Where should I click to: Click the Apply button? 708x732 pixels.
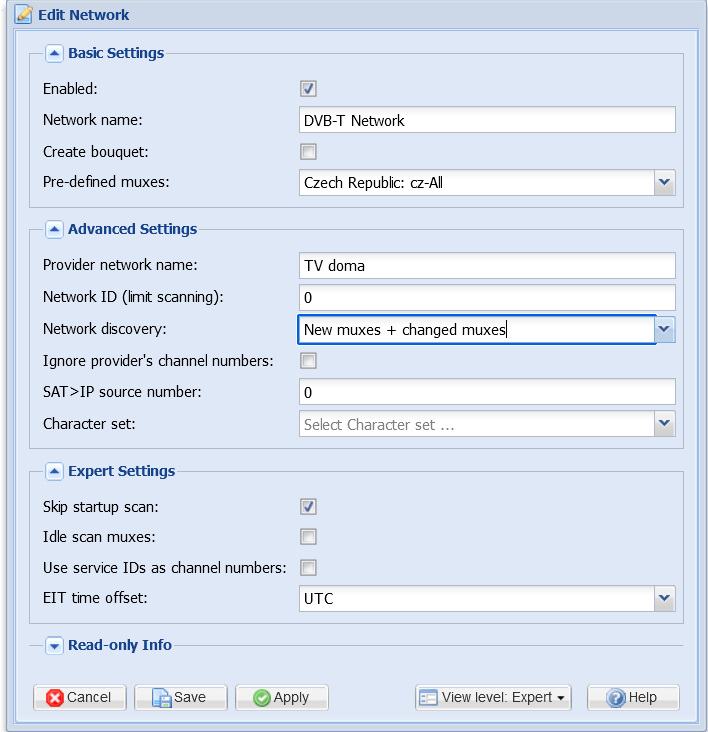coord(281,697)
